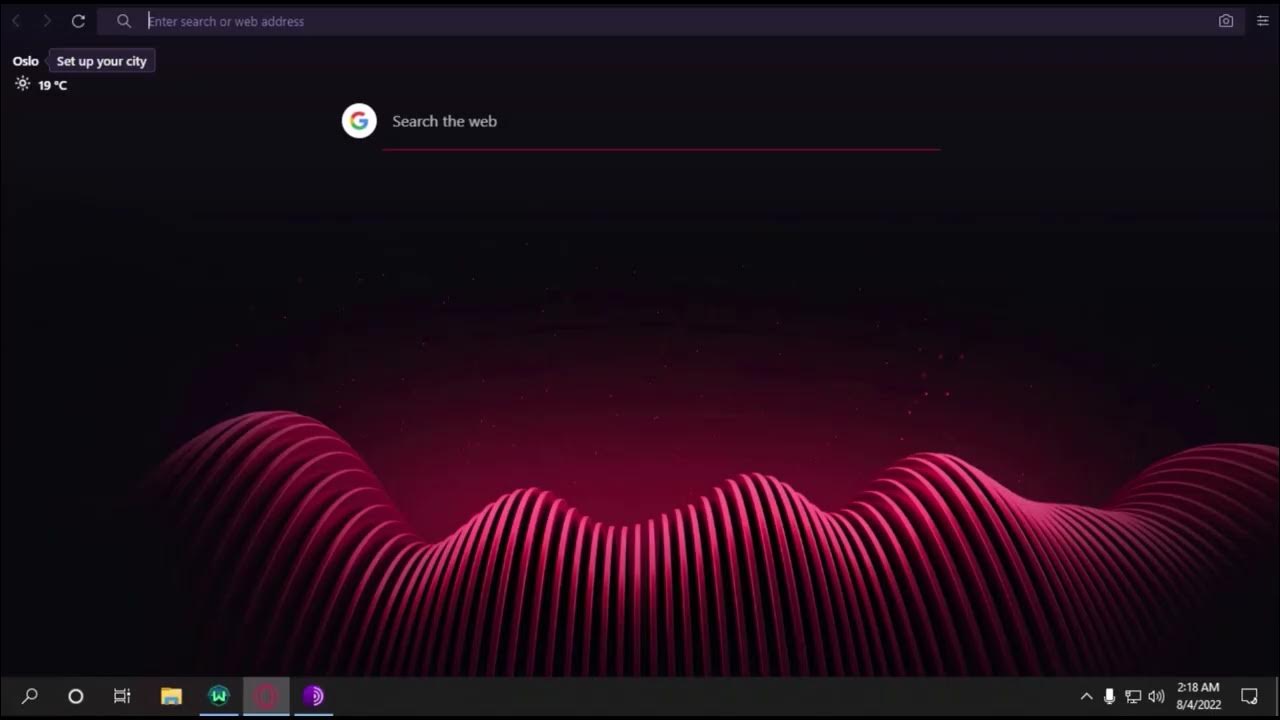Open Task View on taskbar

122,696
